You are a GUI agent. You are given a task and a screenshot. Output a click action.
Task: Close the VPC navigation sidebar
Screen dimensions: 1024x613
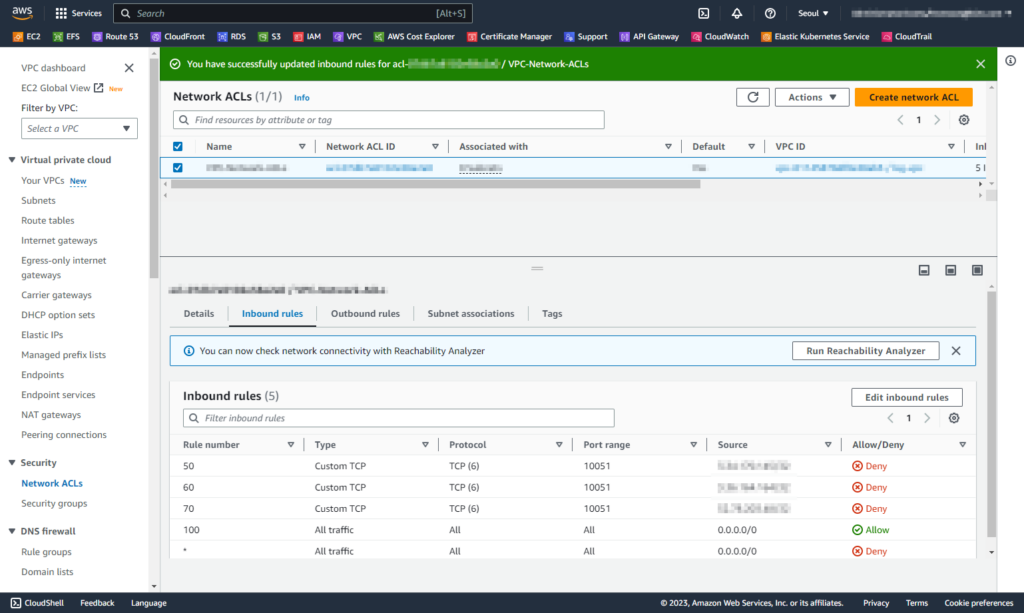pyautogui.click(x=129, y=68)
